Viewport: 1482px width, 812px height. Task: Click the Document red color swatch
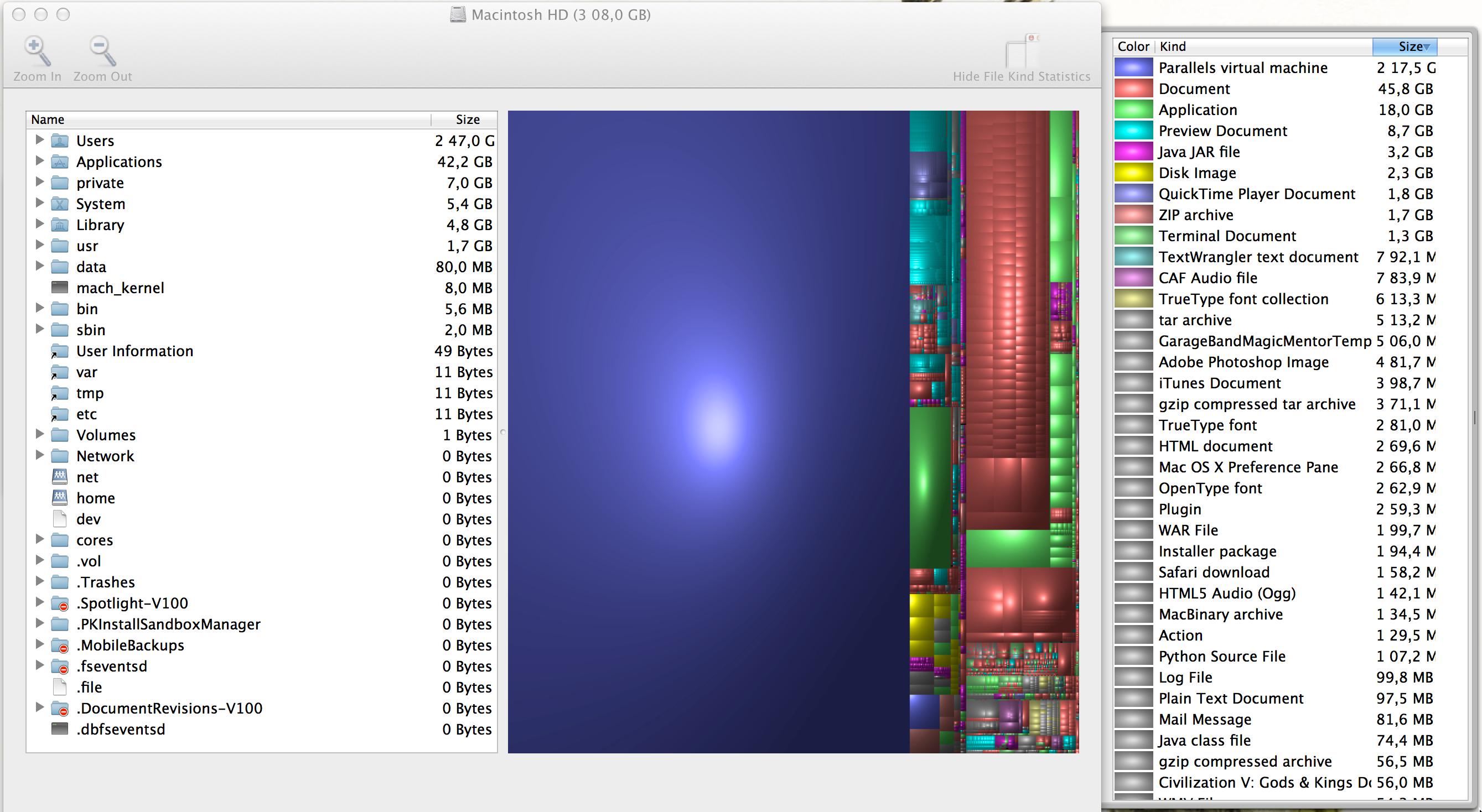tap(1133, 89)
